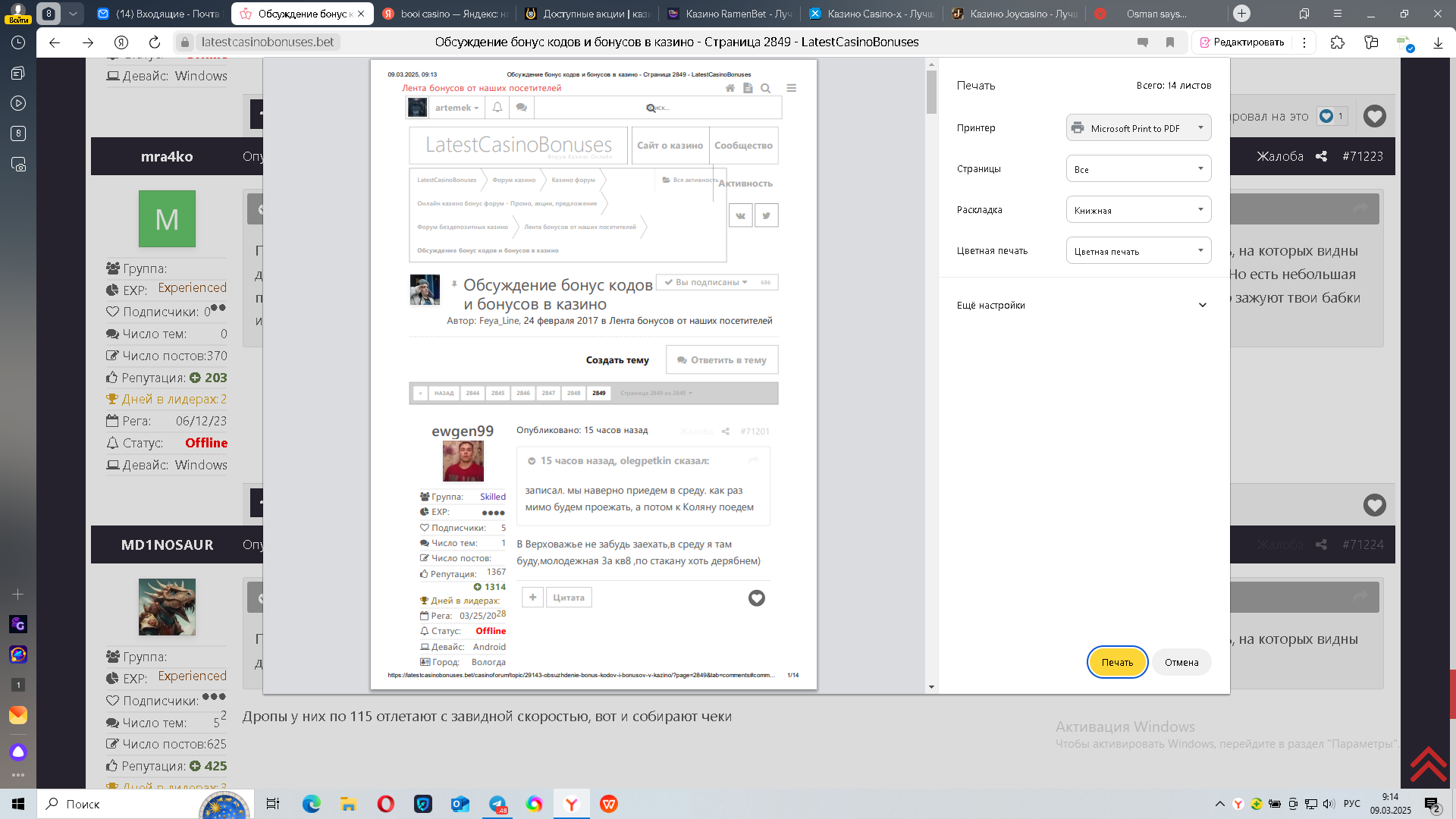
Task: Open Opera browser from the taskbar
Action: pyautogui.click(x=386, y=804)
